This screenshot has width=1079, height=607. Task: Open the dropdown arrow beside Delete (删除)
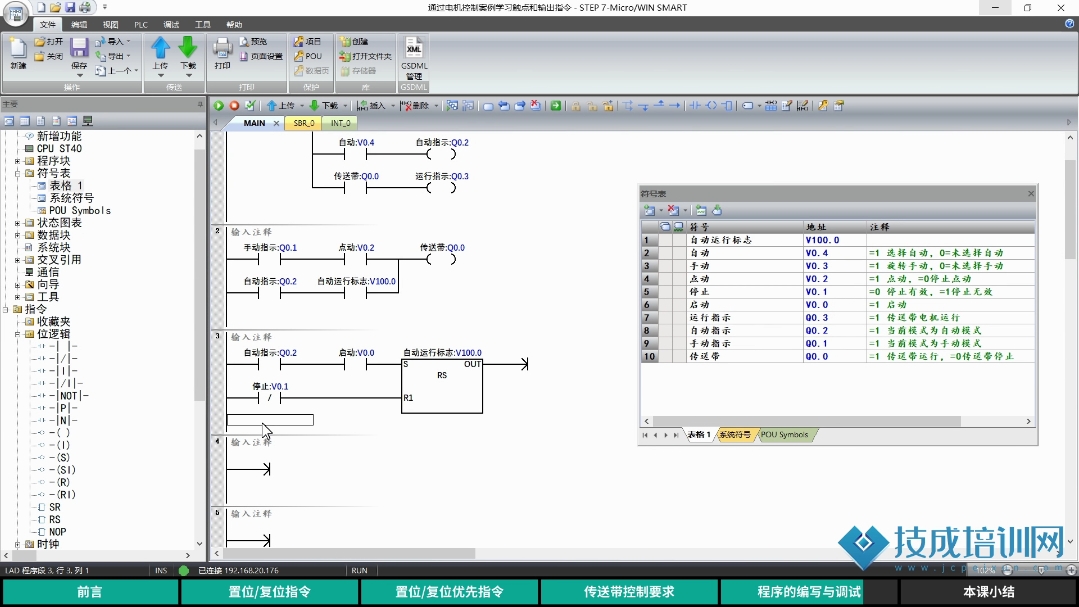click(436, 106)
